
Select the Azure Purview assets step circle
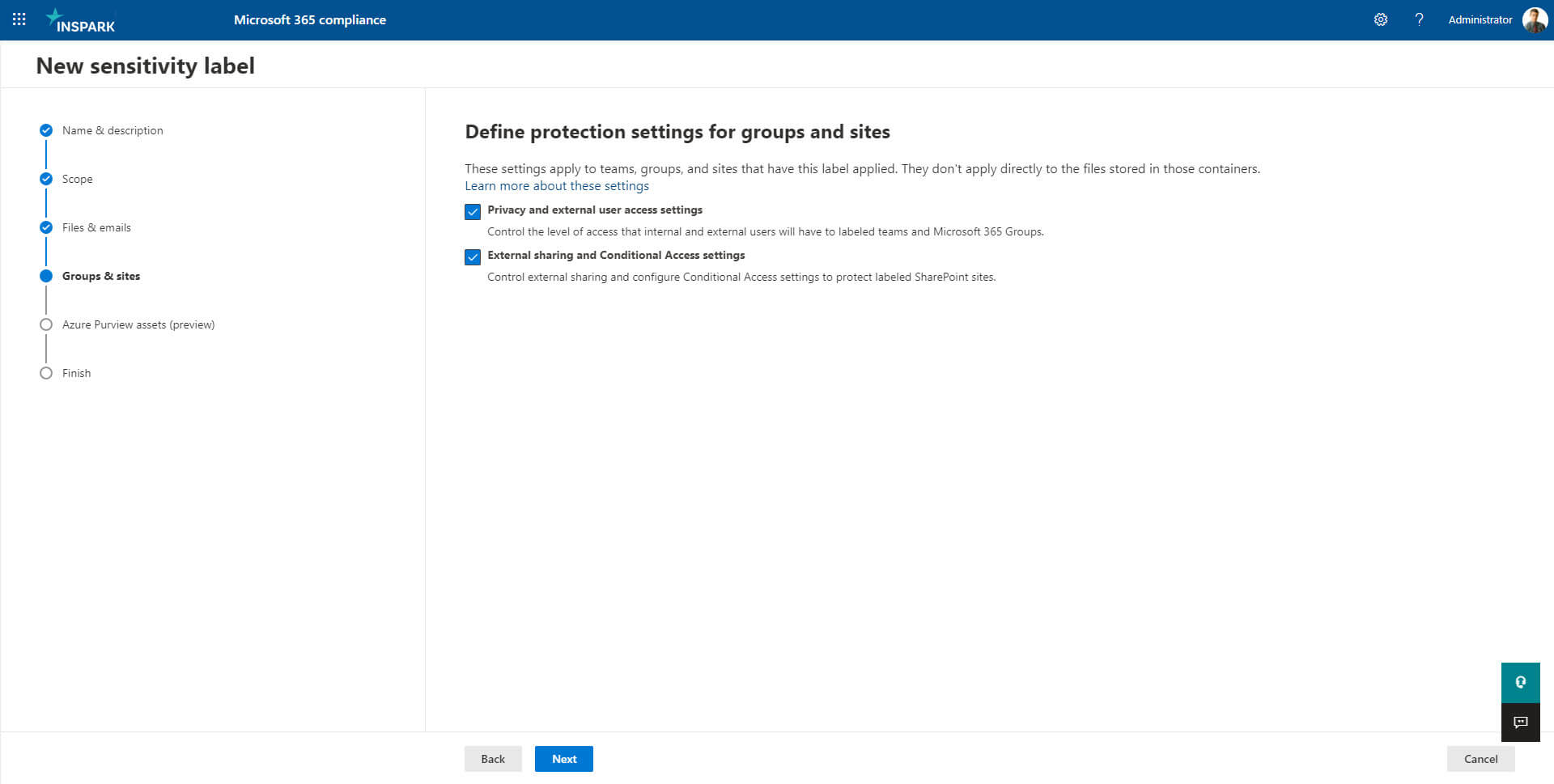46,324
